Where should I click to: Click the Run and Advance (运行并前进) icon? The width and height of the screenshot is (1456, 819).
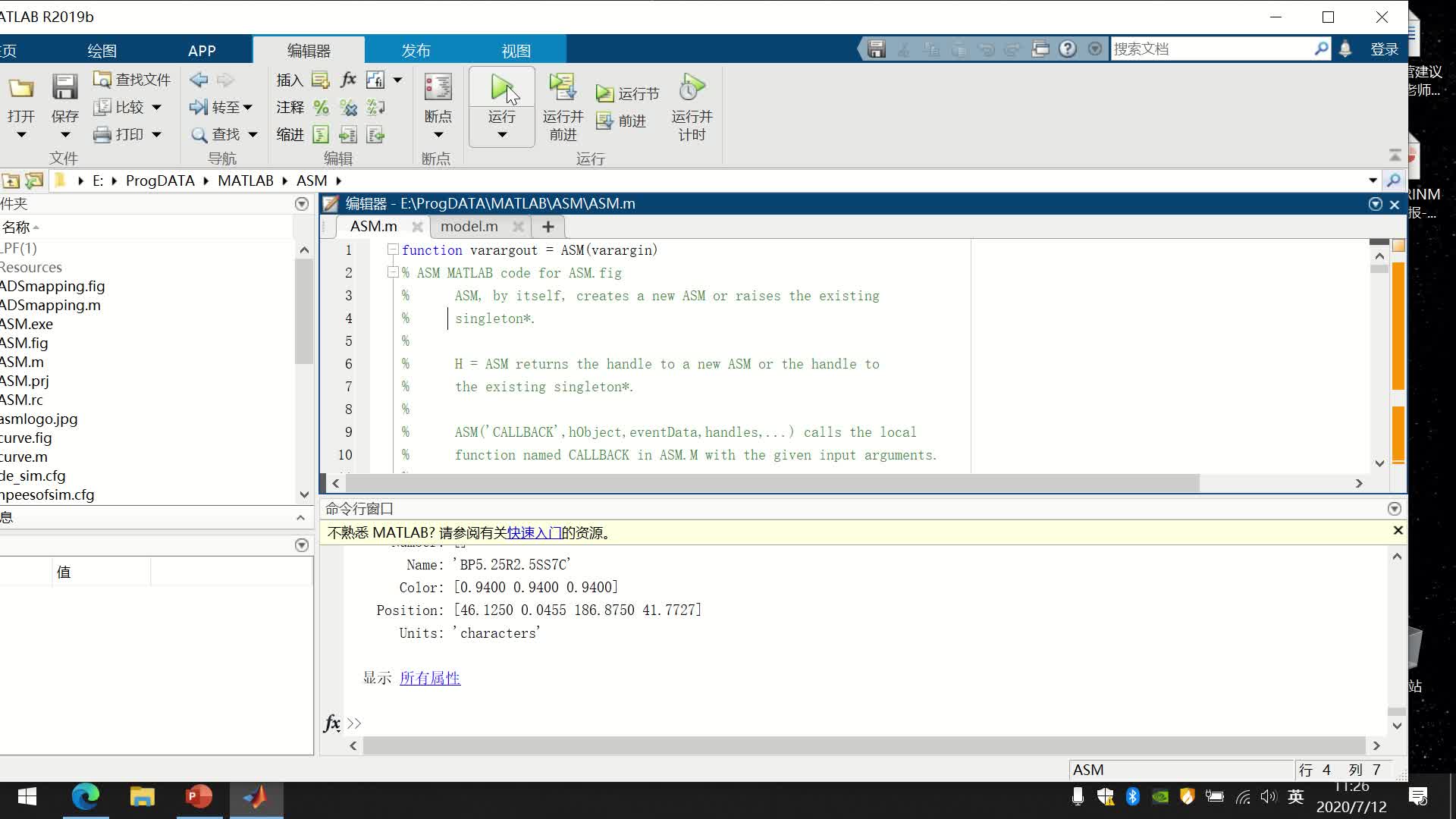pos(563,88)
